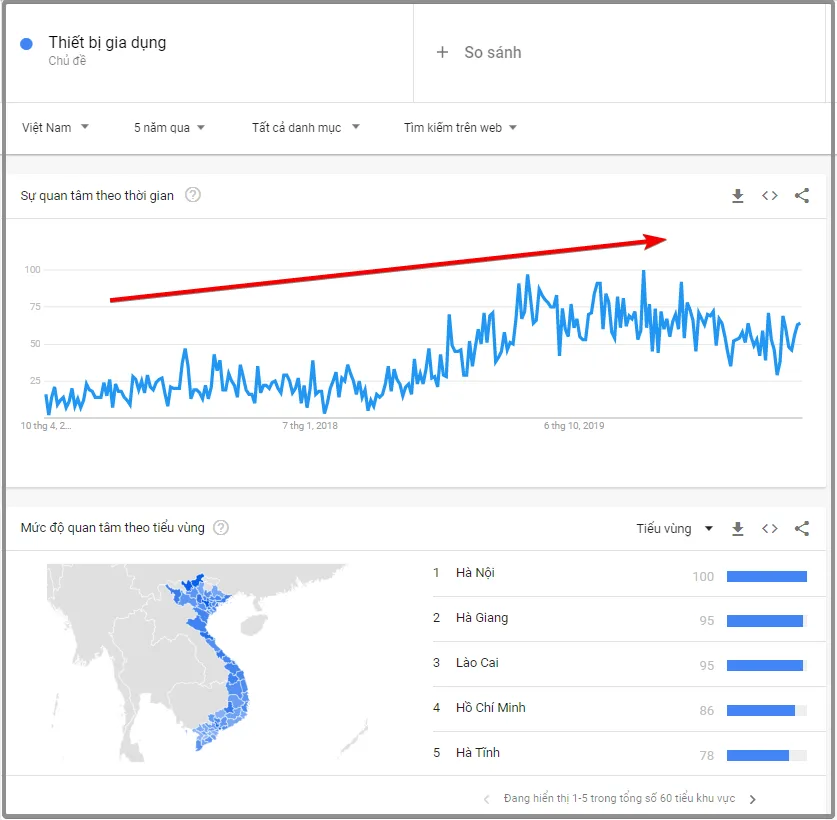The height and width of the screenshot is (820, 837).
Task: Expand the 5 năm qua time range dropdown
Action: pos(169,128)
